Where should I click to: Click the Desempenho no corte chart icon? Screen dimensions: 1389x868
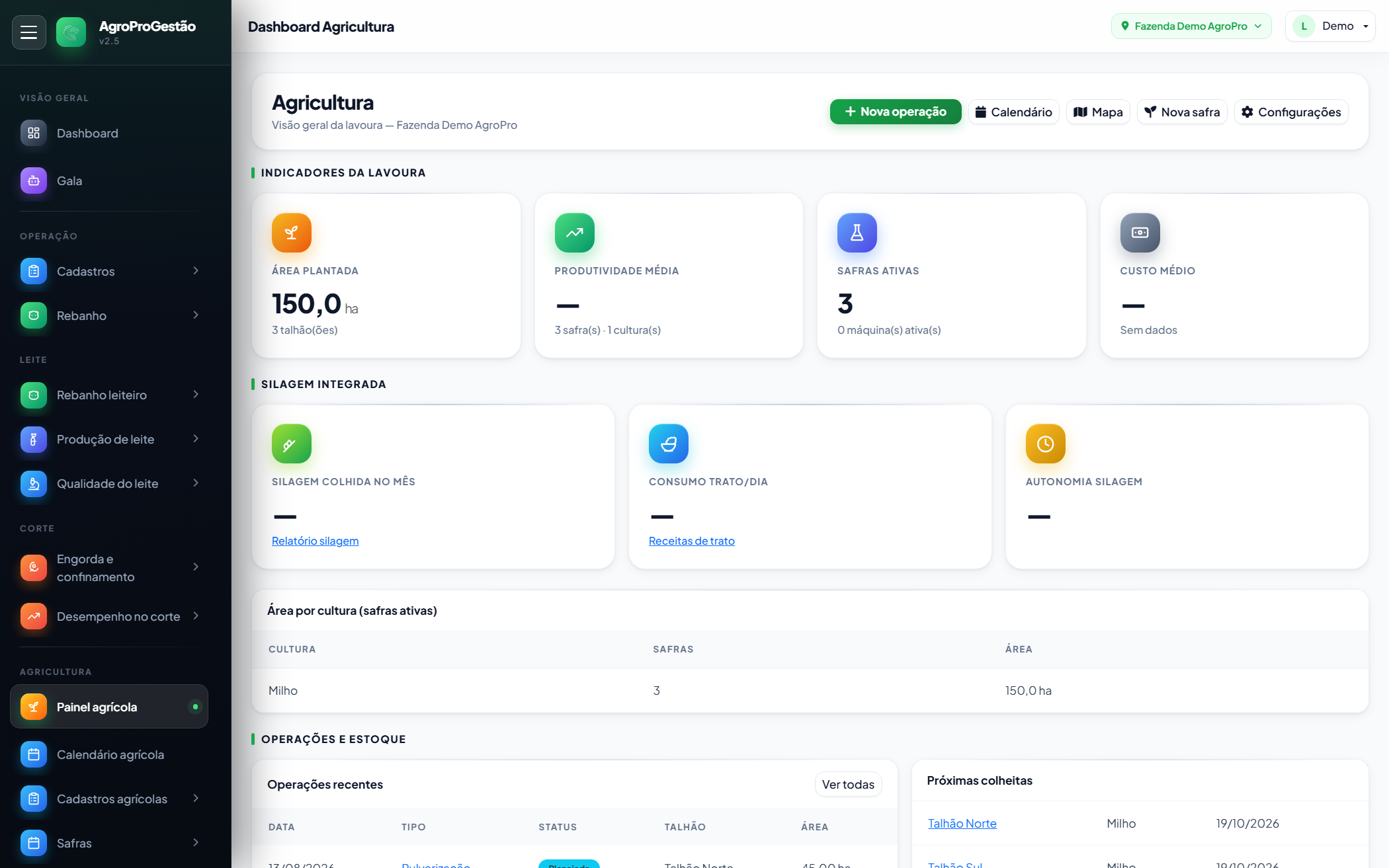coord(34,616)
